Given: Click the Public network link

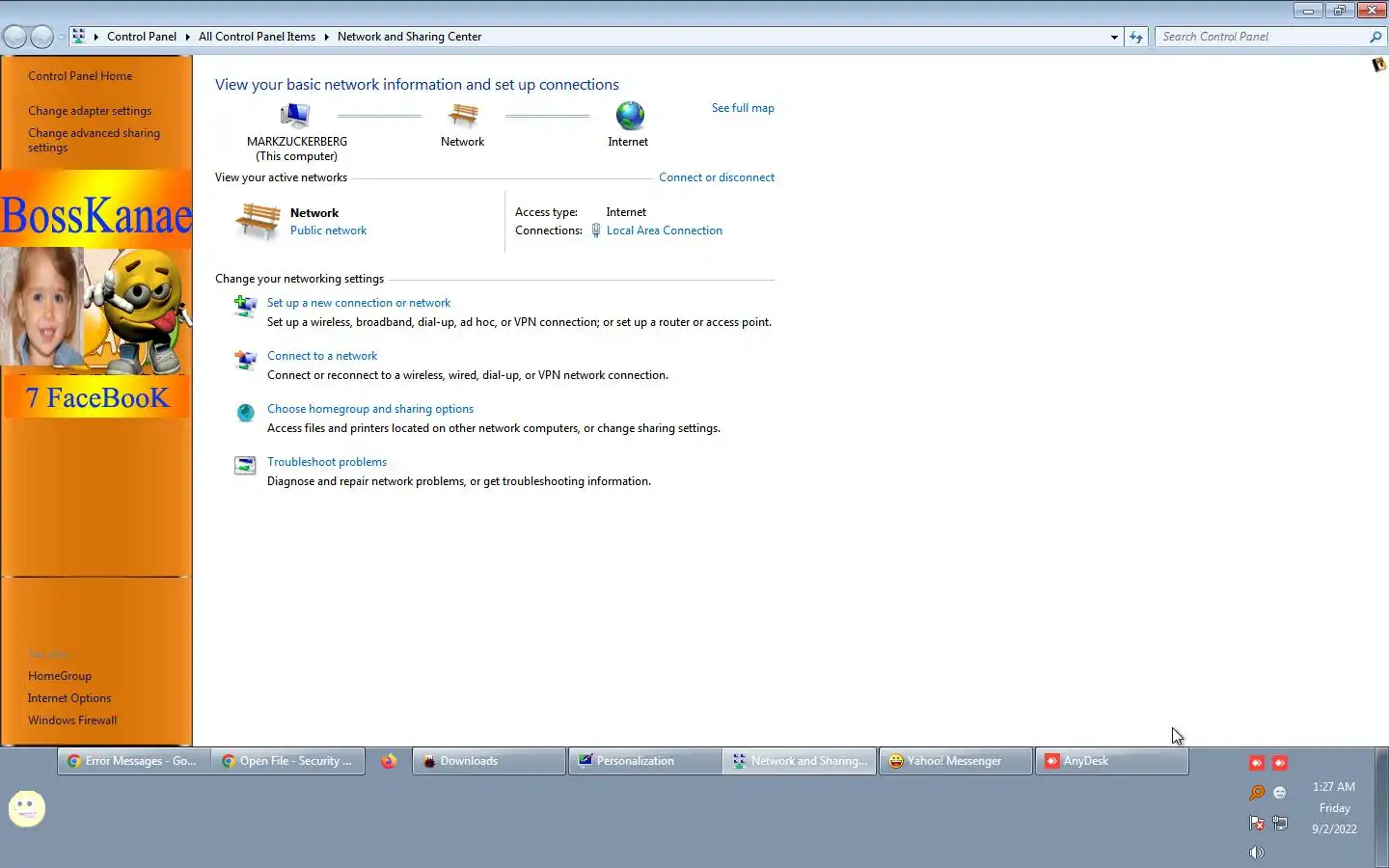Looking at the screenshot, I should tap(328, 231).
